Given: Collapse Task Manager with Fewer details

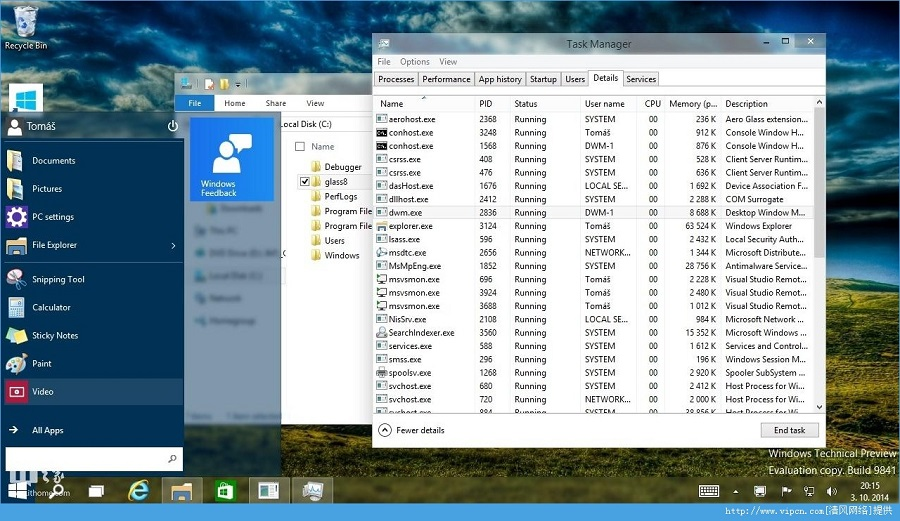Looking at the screenshot, I should point(412,430).
